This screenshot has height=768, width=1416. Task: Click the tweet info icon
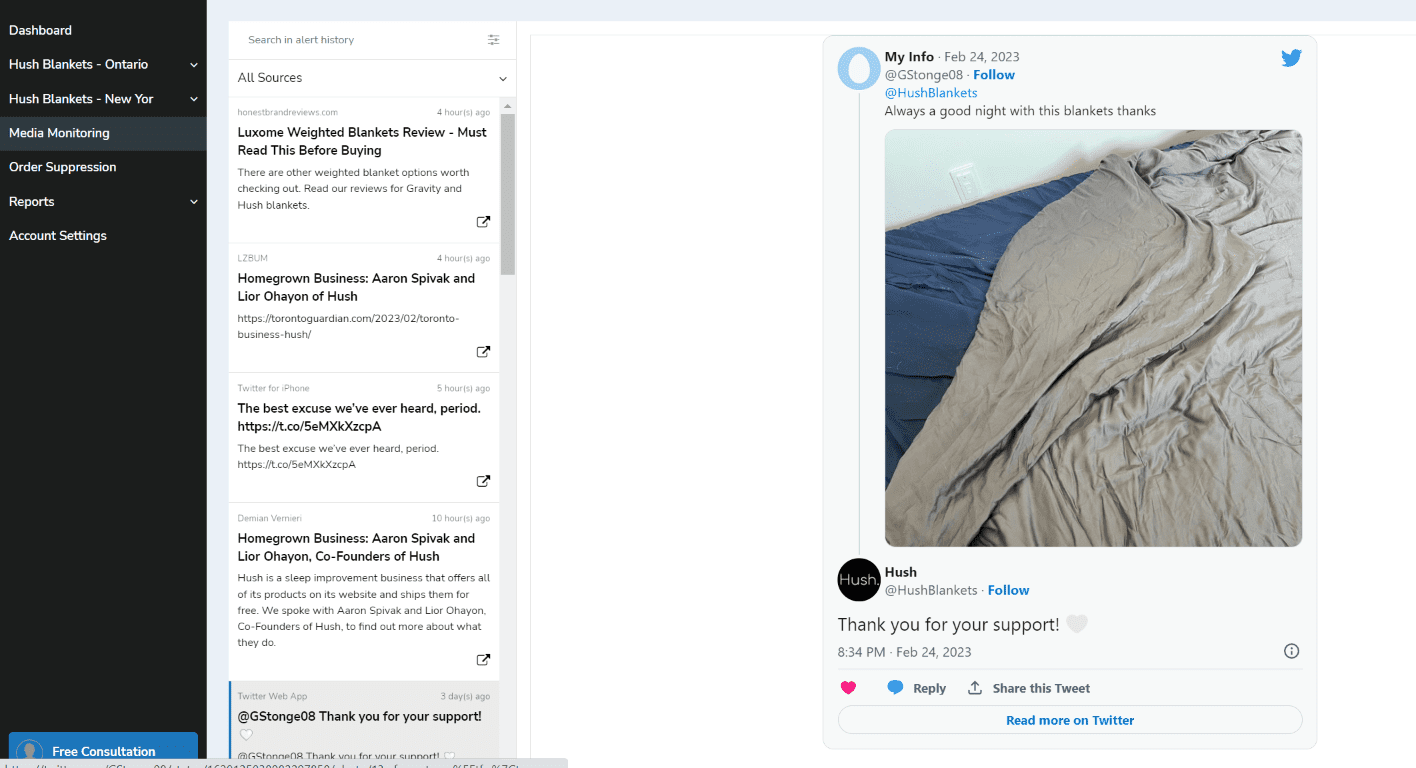coord(1291,651)
